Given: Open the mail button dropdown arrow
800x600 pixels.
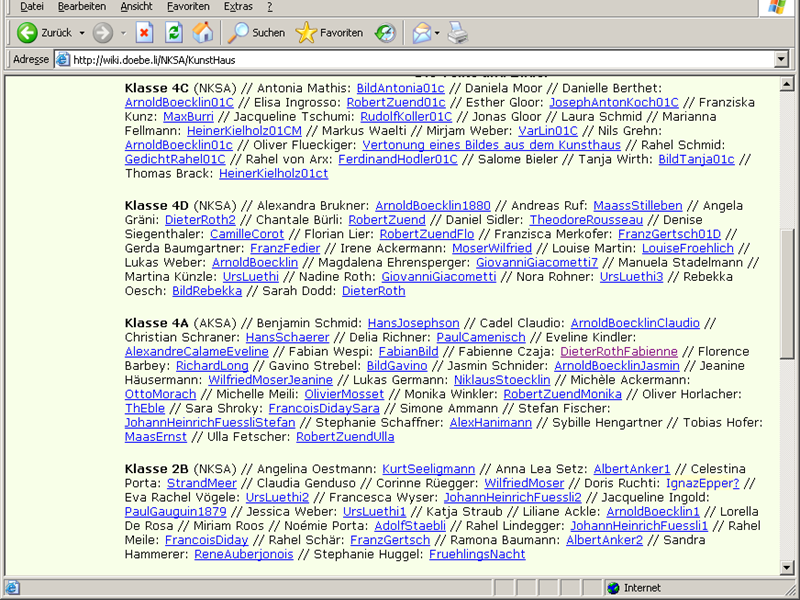Looking at the screenshot, I should click(437, 33).
